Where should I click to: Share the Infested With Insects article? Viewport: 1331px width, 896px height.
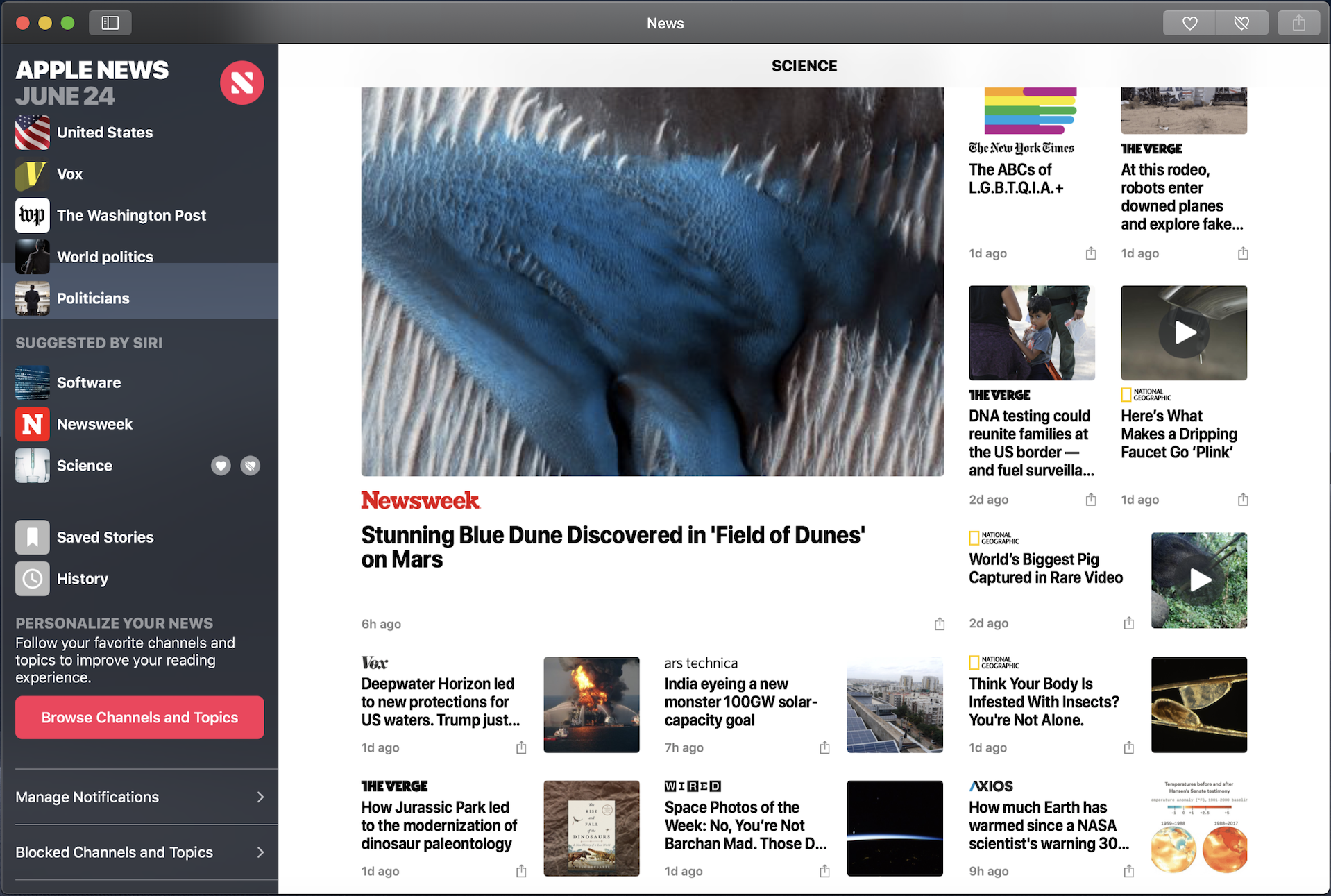(1129, 747)
